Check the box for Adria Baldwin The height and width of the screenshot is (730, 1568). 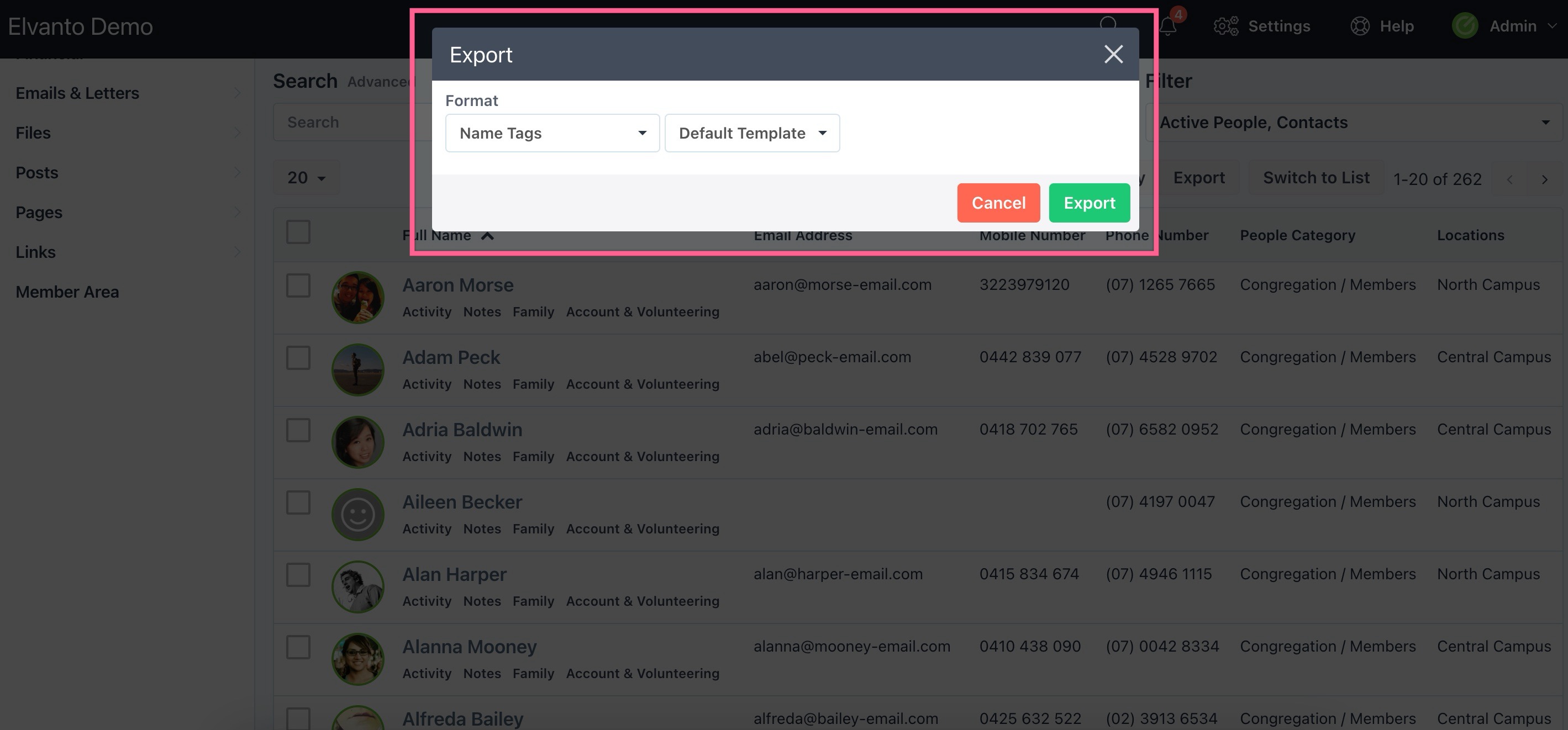coord(298,430)
